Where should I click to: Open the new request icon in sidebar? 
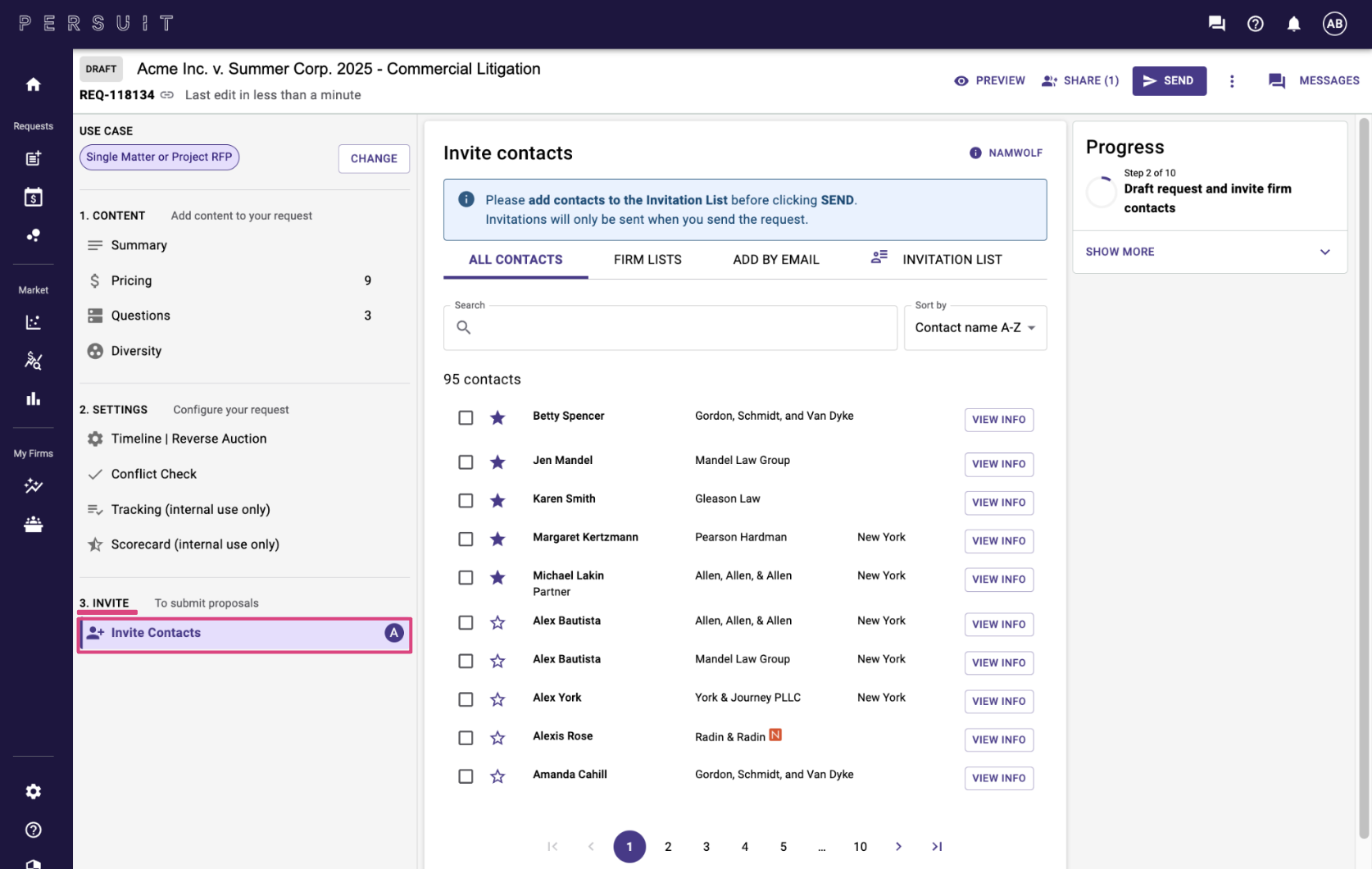pyautogui.click(x=33, y=158)
